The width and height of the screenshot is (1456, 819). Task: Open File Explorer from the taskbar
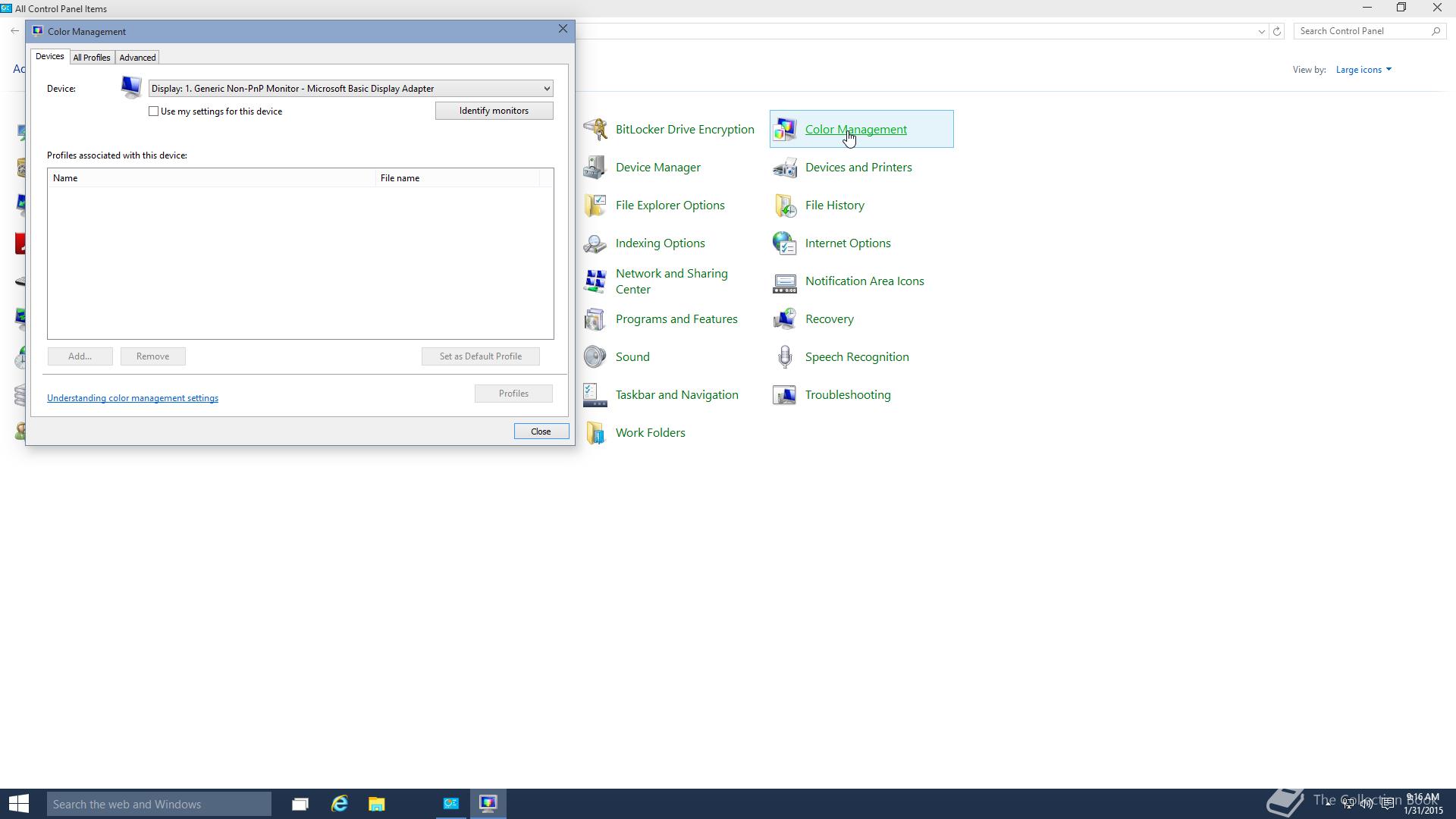(x=377, y=804)
